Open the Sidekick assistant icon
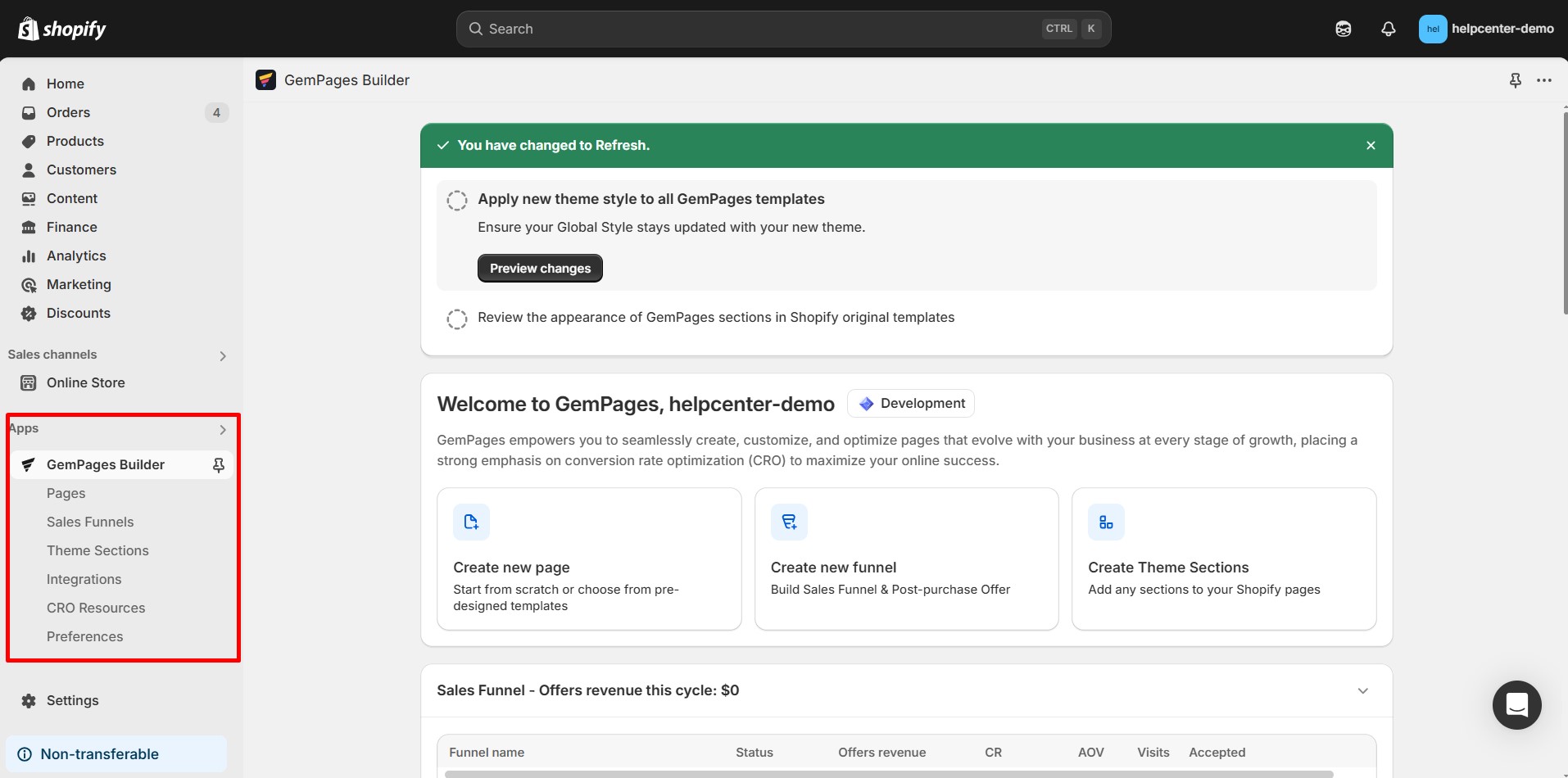The height and width of the screenshot is (778, 1568). (1343, 29)
